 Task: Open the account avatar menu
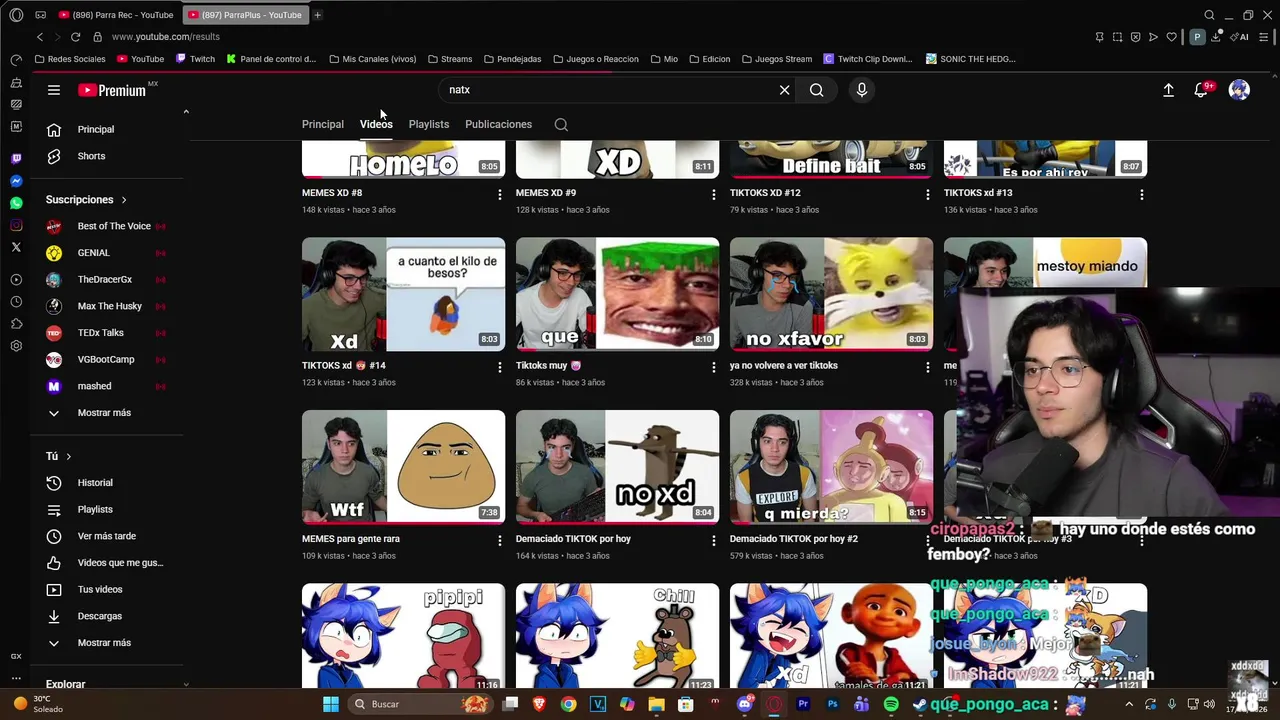coord(1239,90)
